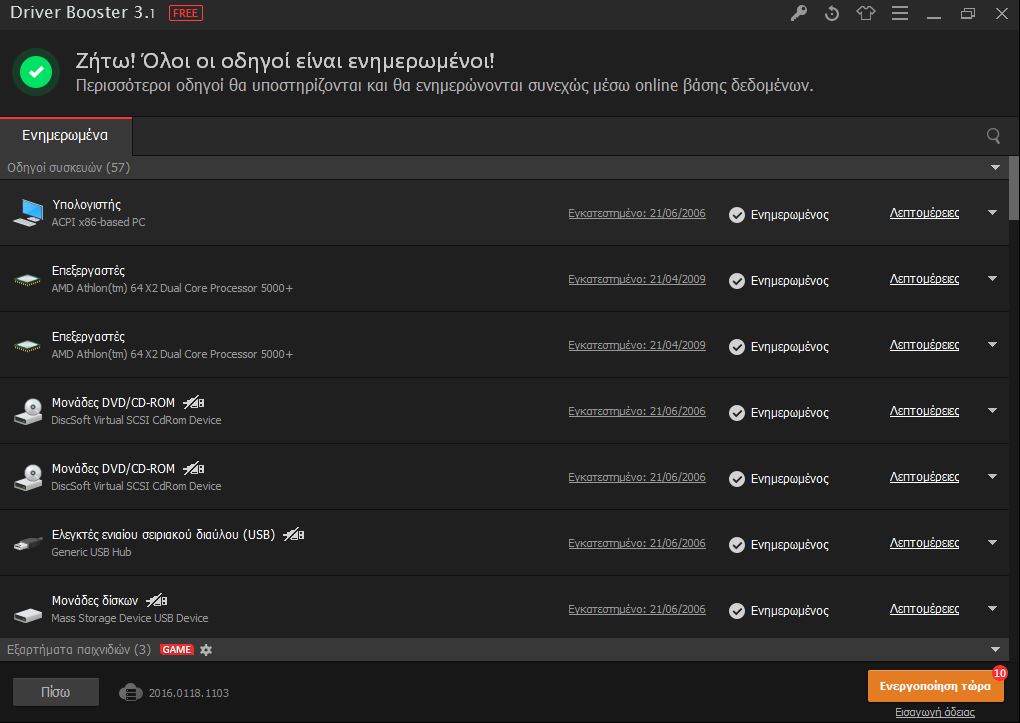Screen dimensions: 1020x723
Task: Click the 2016.0118.1103 database version text
Action: [189, 693]
